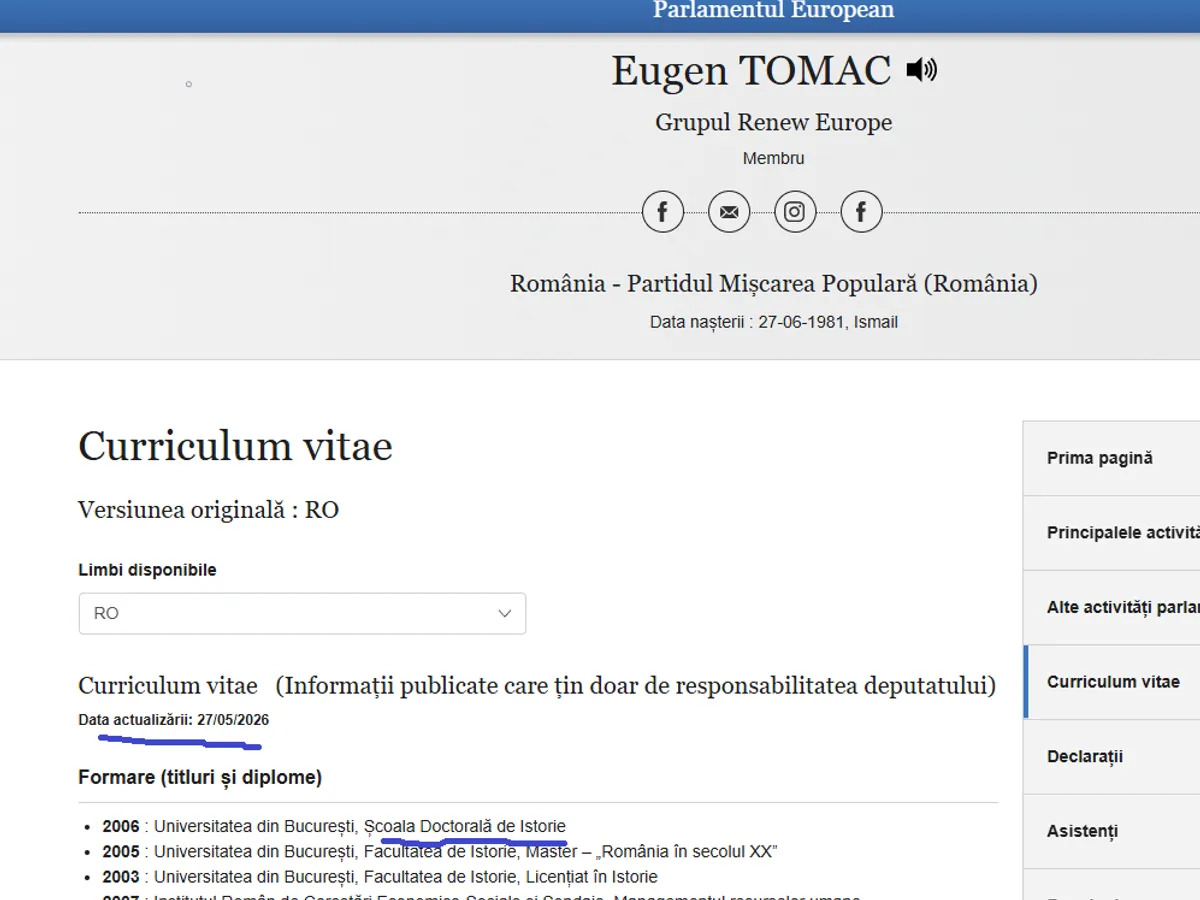Click Data actualizării: 27/05/2026 text
Image resolution: width=1200 pixels, height=900 pixels.
point(174,720)
